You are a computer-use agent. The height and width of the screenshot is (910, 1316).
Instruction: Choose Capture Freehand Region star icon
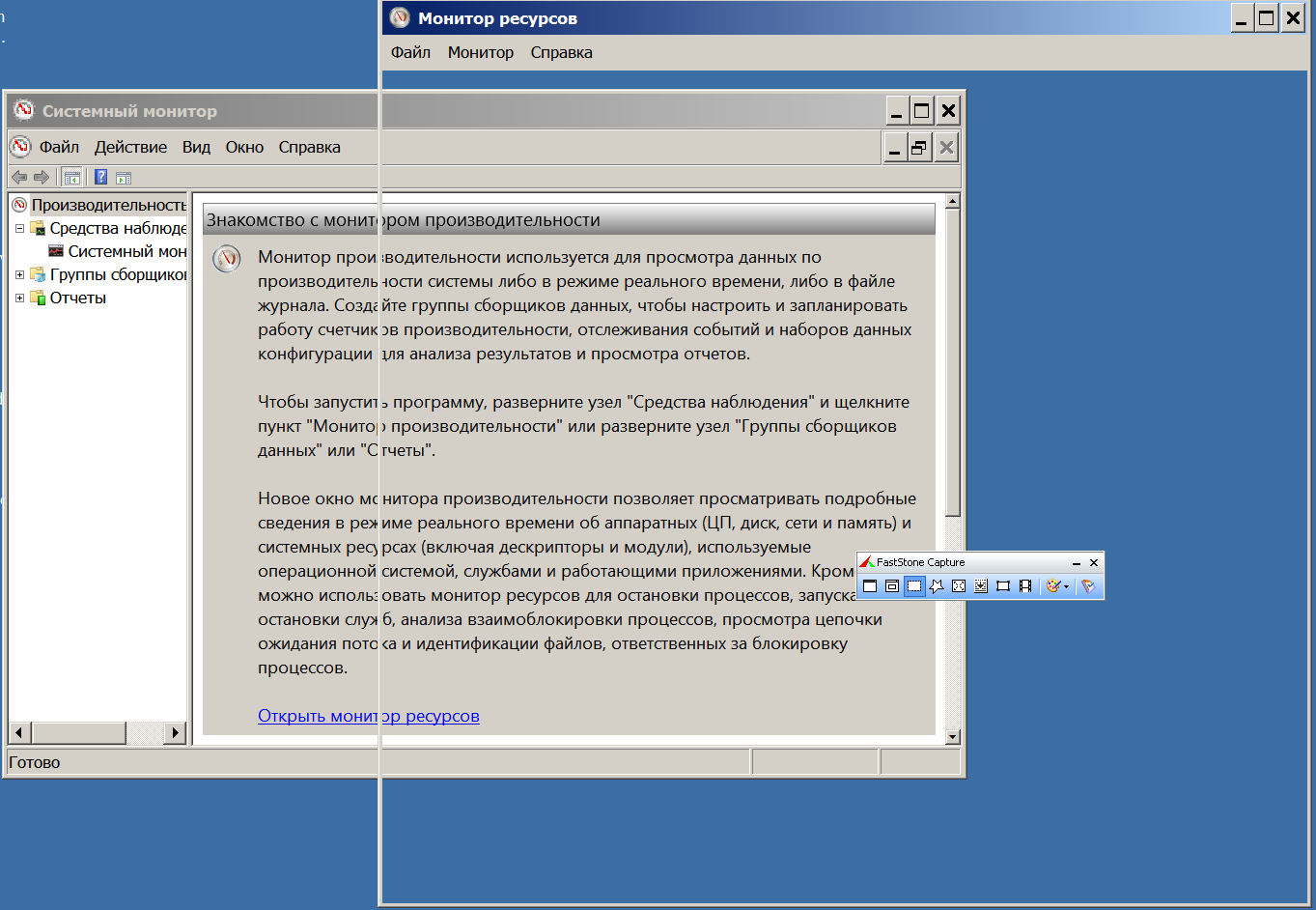(x=937, y=586)
